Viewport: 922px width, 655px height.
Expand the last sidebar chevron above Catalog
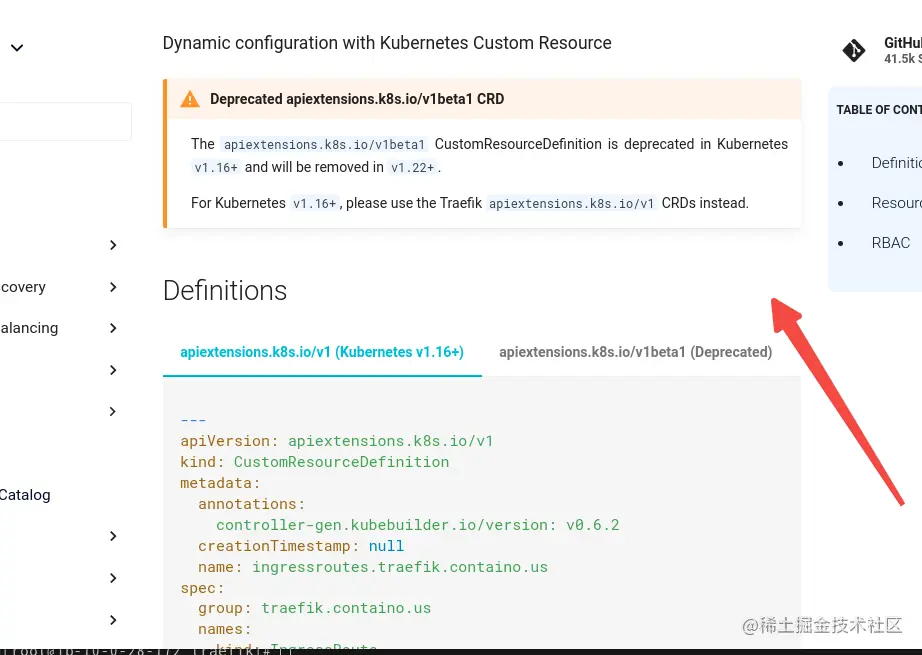coord(113,412)
